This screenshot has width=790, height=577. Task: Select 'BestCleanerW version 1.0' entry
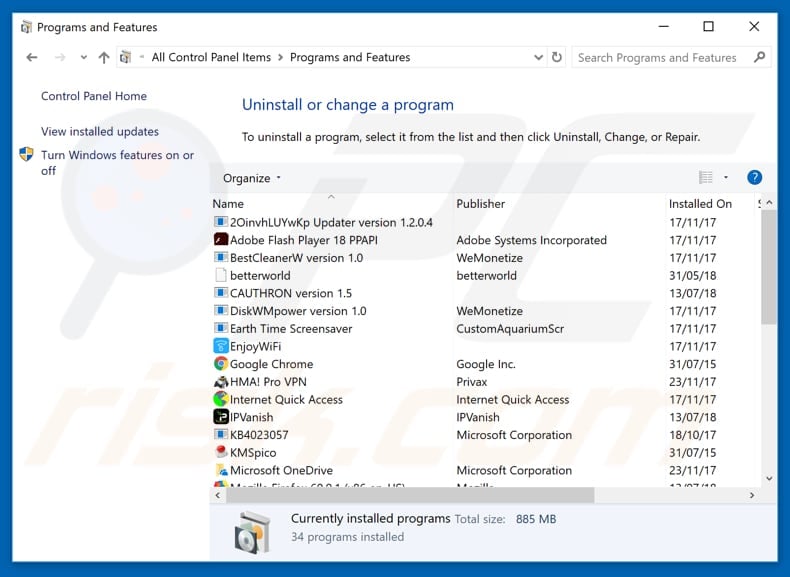click(x=296, y=258)
